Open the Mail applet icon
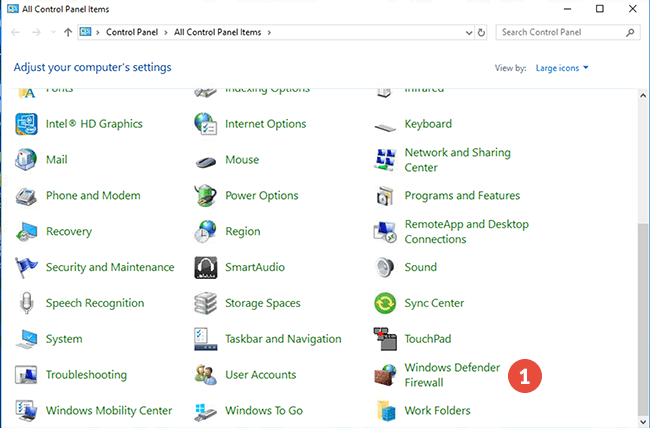This screenshot has width=650, height=428. [26, 160]
